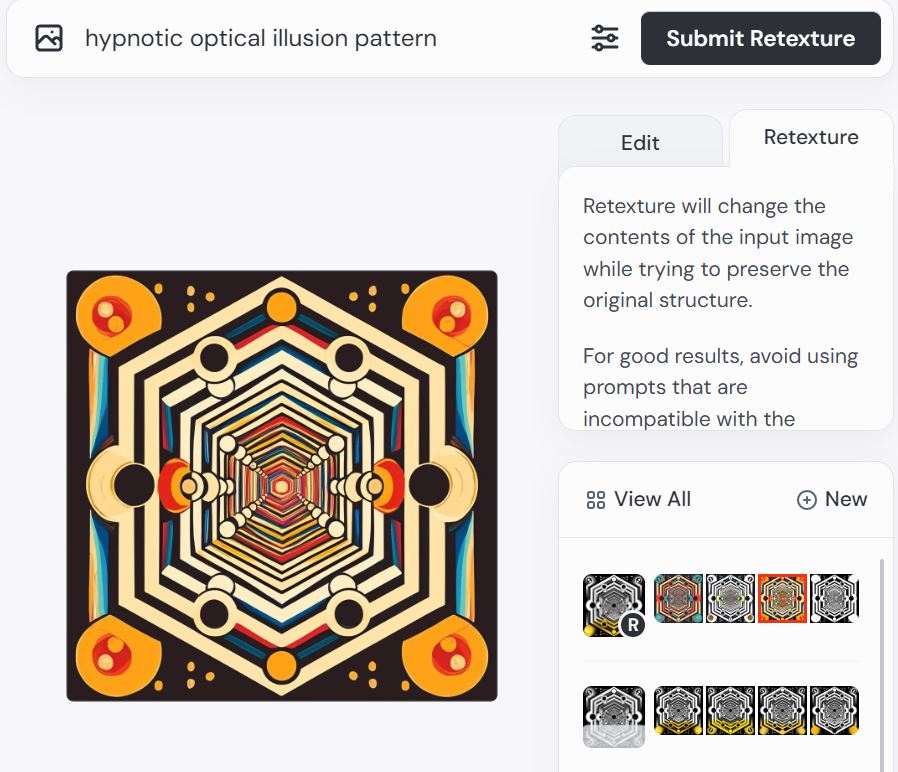
Task: Select last result thumbnail in second row
Action: 834,711
